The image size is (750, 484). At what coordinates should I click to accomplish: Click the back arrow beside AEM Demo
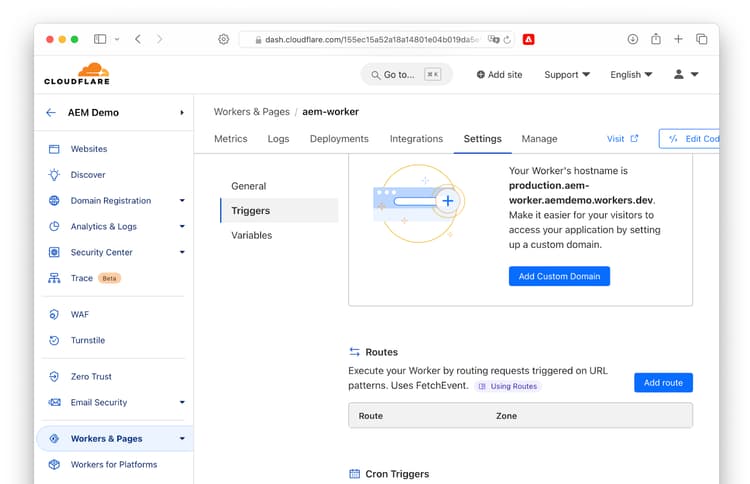click(x=51, y=113)
